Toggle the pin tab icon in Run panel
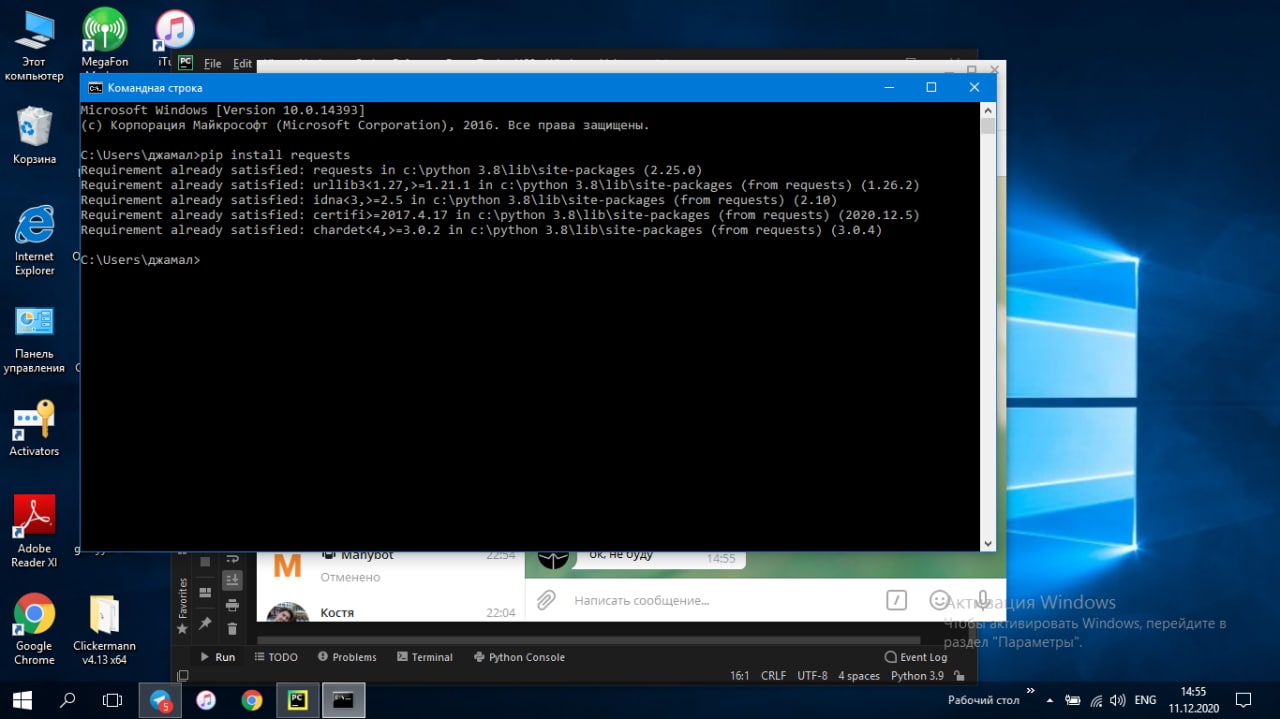Screen dimensions: 1280x719 click(x=205, y=622)
